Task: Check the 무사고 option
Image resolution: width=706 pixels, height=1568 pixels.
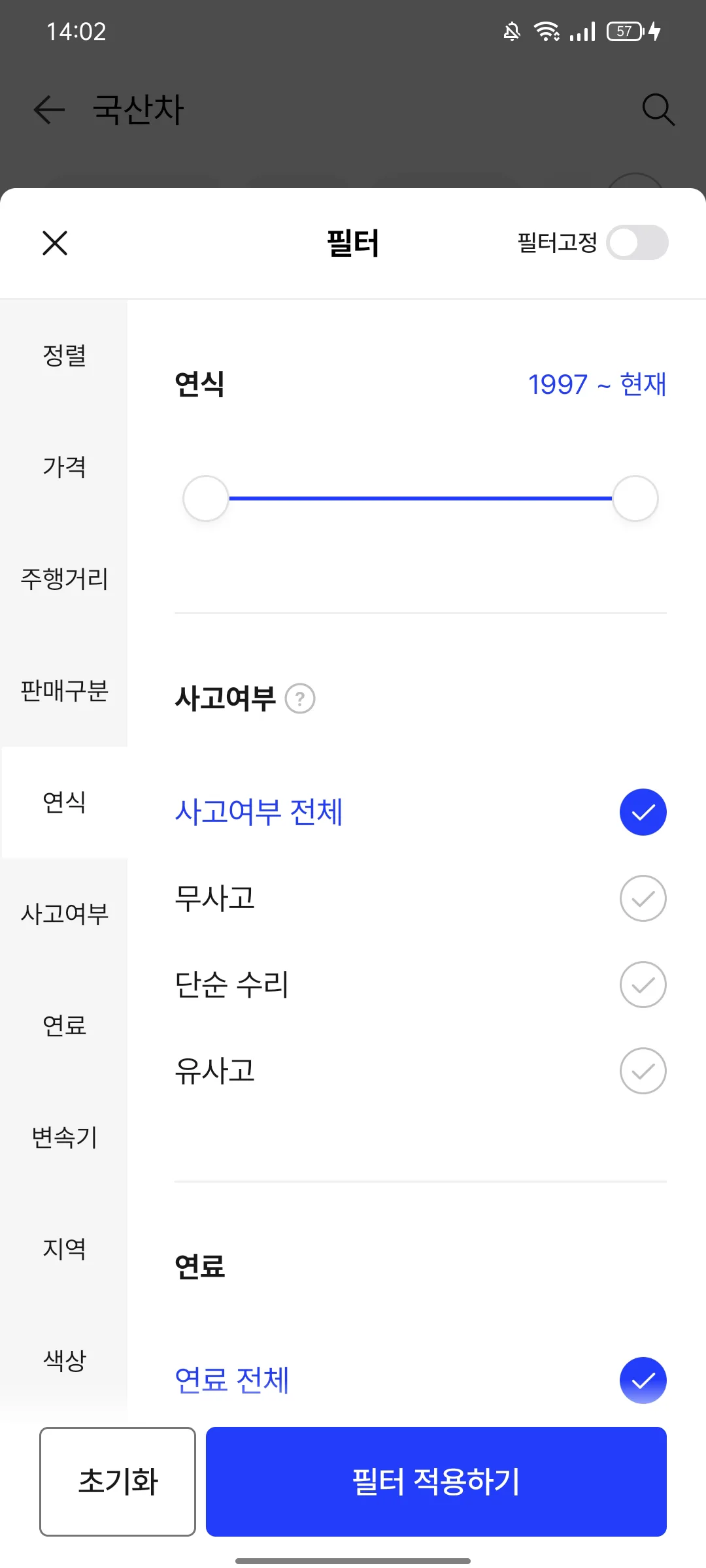Action: pos(643,898)
